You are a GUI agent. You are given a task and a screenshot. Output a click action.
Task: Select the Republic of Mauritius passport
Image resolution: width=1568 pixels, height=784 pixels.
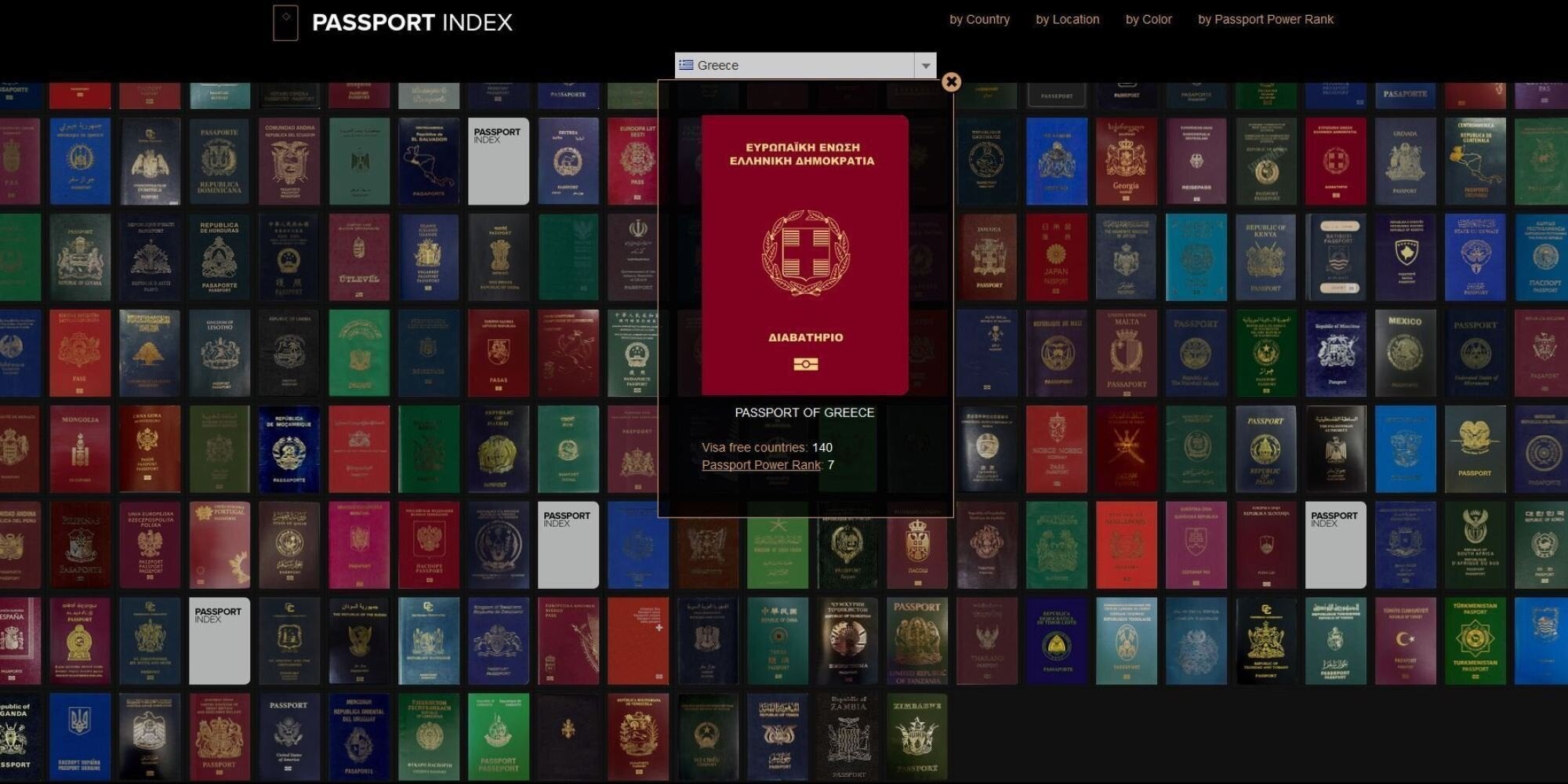point(1335,354)
